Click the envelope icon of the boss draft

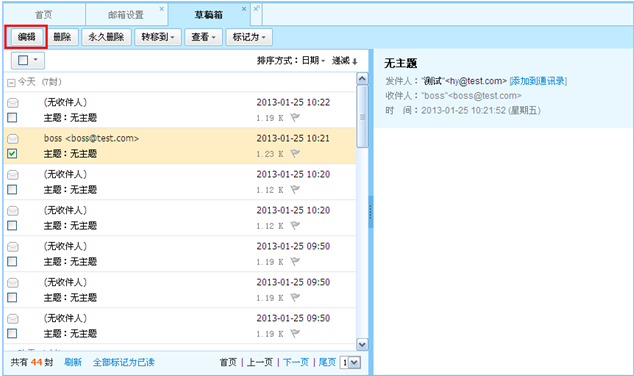pos(13,139)
